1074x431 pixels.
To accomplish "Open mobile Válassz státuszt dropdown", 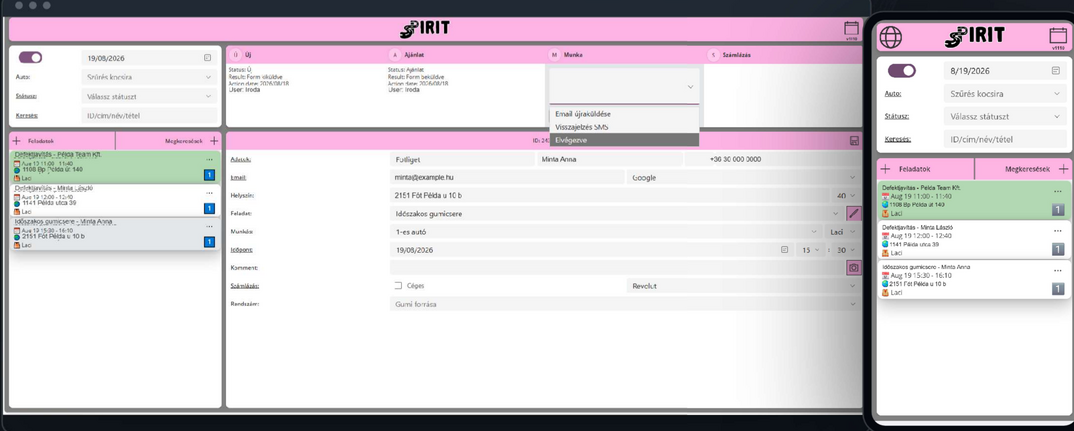I will coord(1004,116).
